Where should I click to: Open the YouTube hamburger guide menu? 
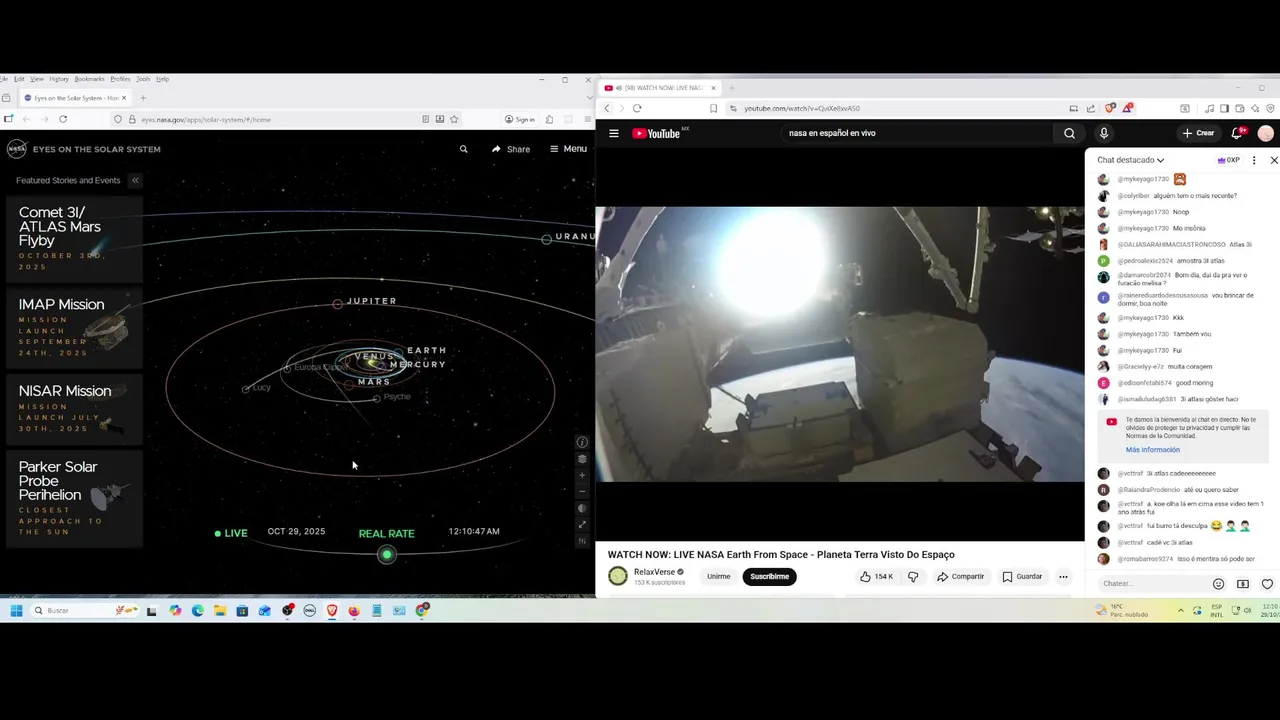click(613, 133)
